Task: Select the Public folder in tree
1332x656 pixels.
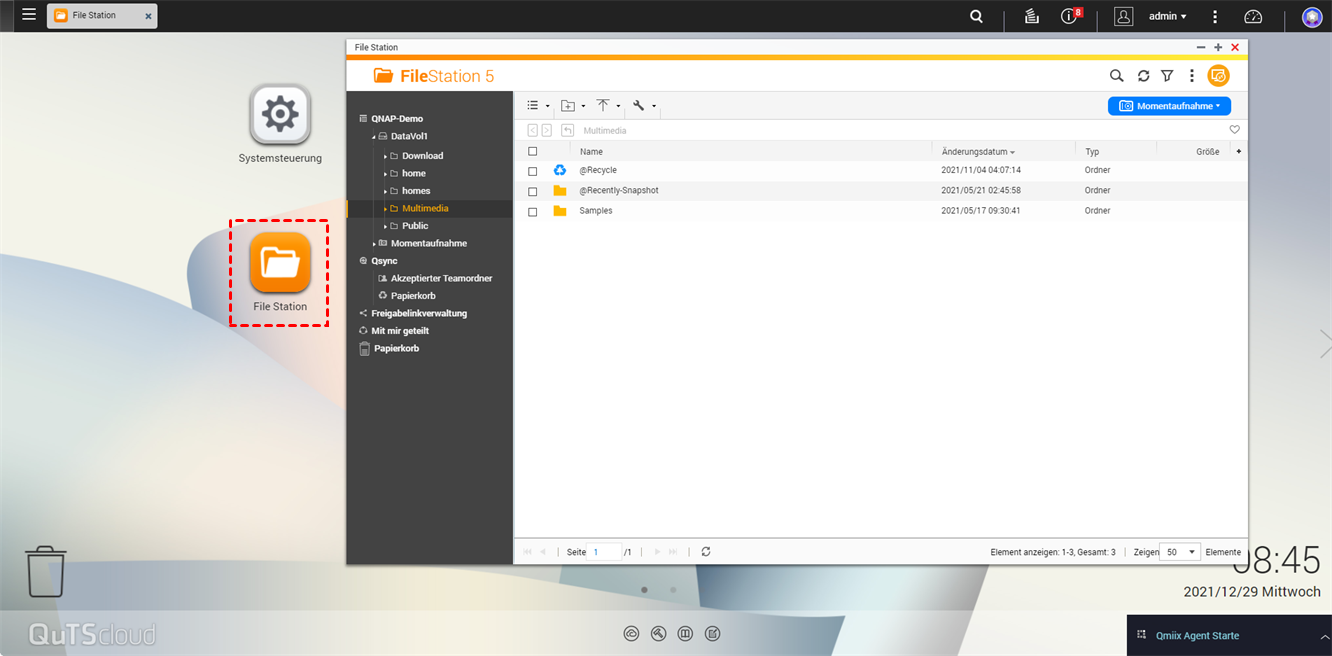Action: click(415, 226)
